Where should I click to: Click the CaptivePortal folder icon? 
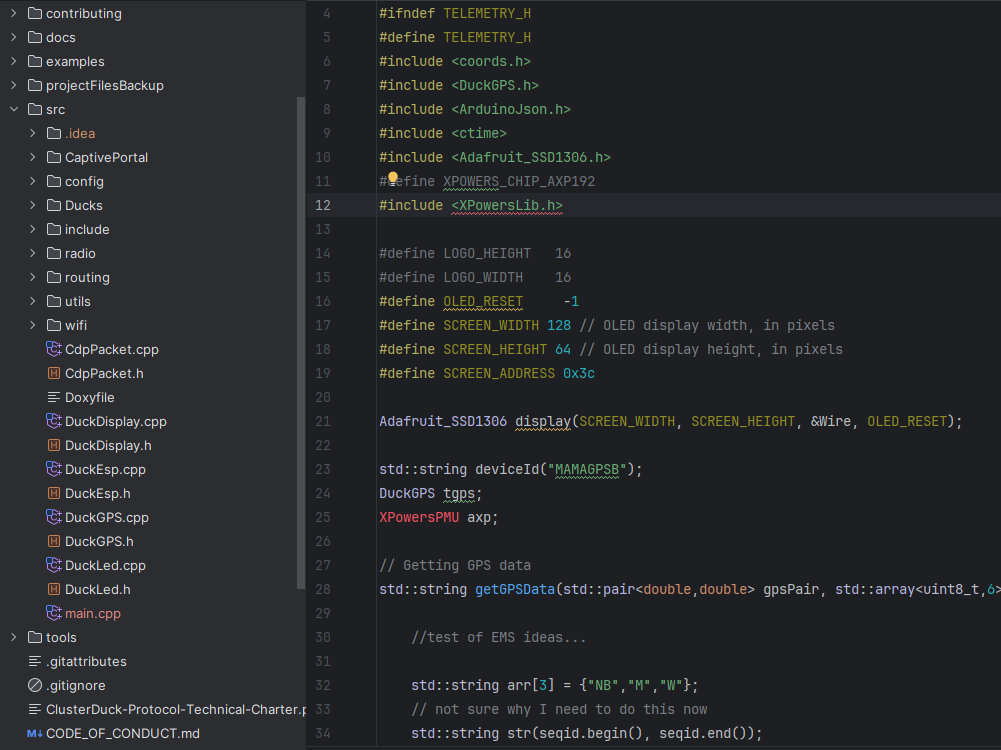[x=54, y=157]
